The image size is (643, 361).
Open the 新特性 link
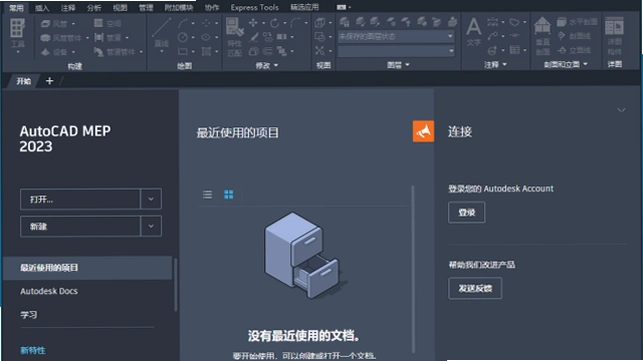click(x=33, y=350)
